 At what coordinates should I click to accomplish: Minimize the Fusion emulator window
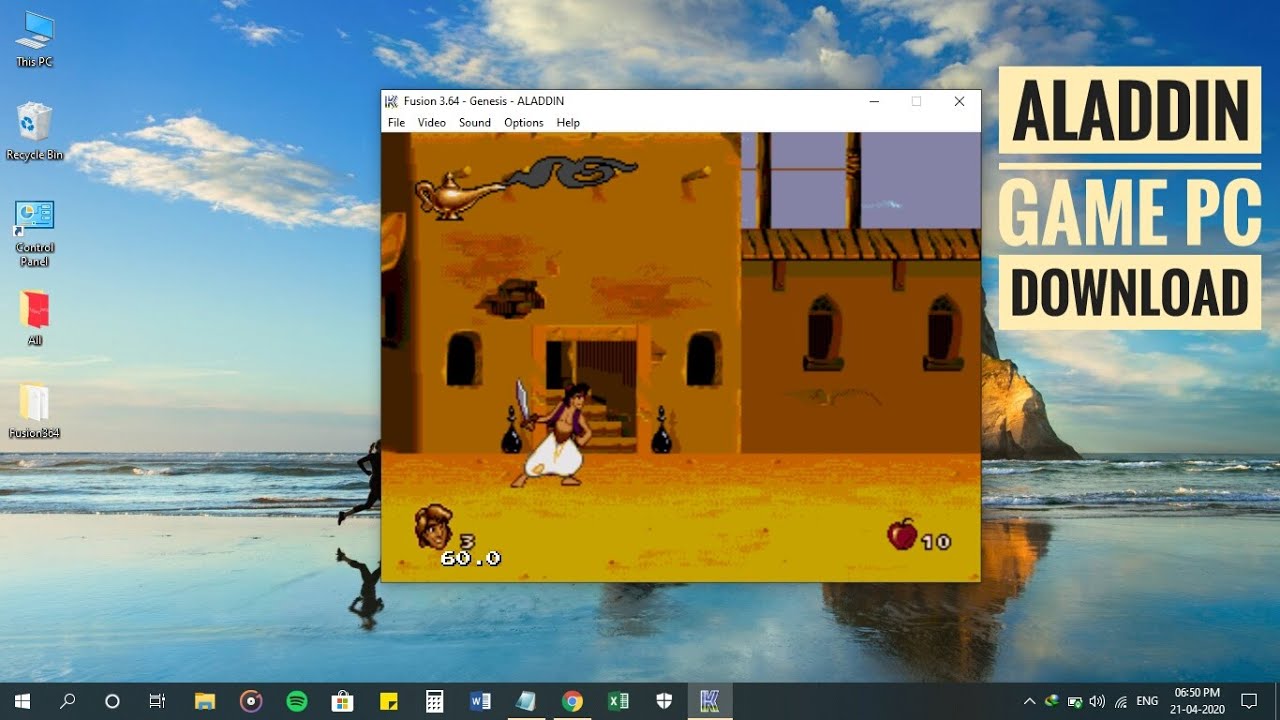pos(874,101)
